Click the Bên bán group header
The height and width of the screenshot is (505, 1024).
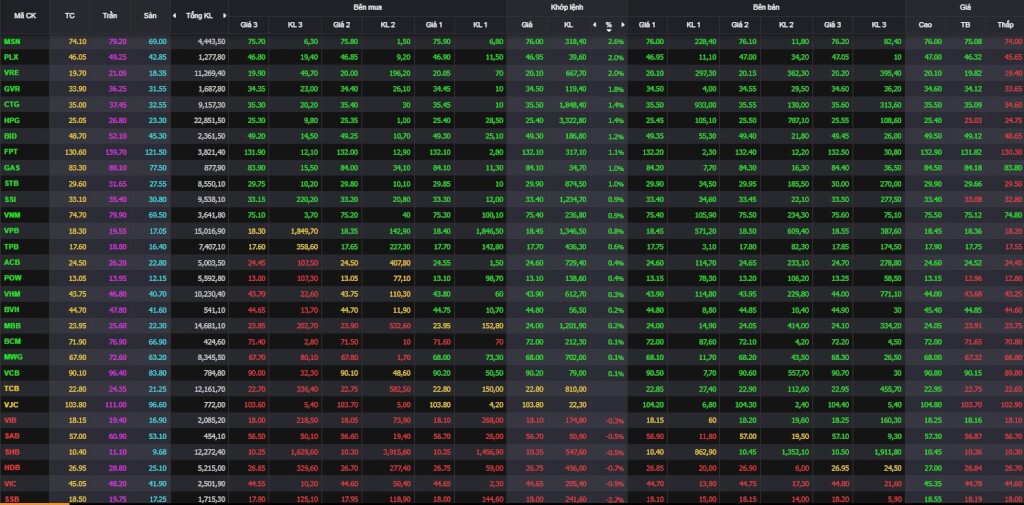pyautogui.click(x=766, y=7)
